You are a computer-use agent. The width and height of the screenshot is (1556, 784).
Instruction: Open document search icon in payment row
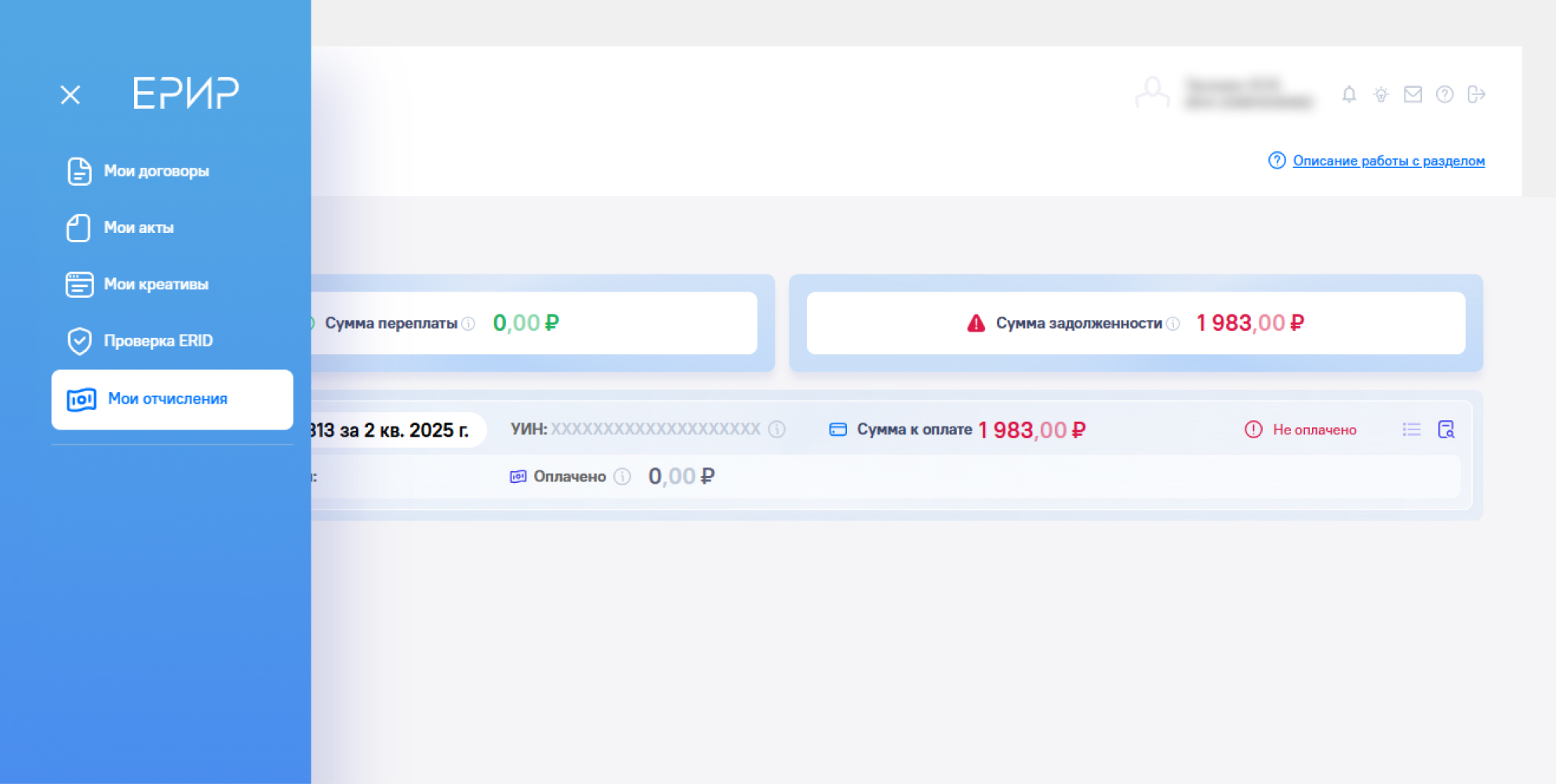click(x=1446, y=430)
